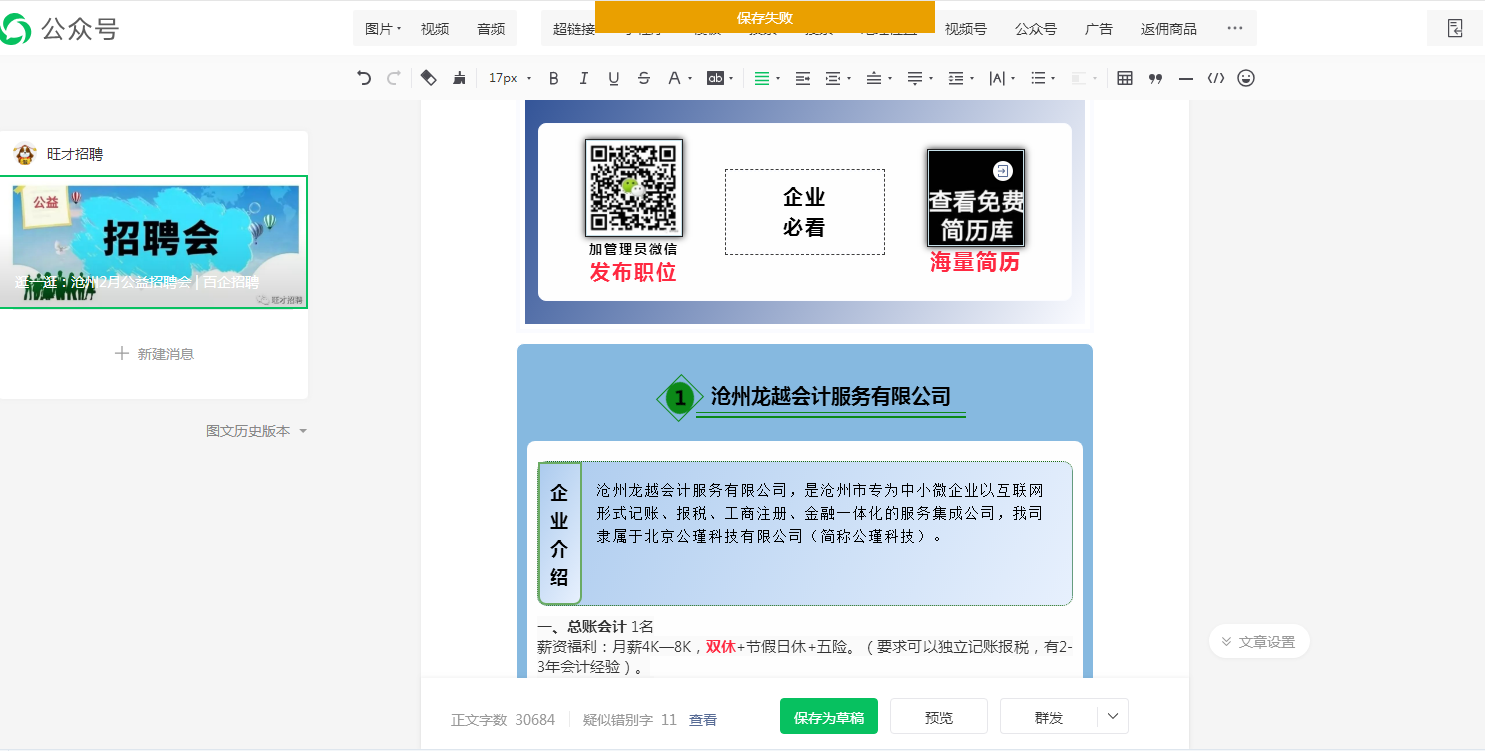Toggle italic formatting
The width and height of the screenshot is (1485, 751).
[584, 78]
